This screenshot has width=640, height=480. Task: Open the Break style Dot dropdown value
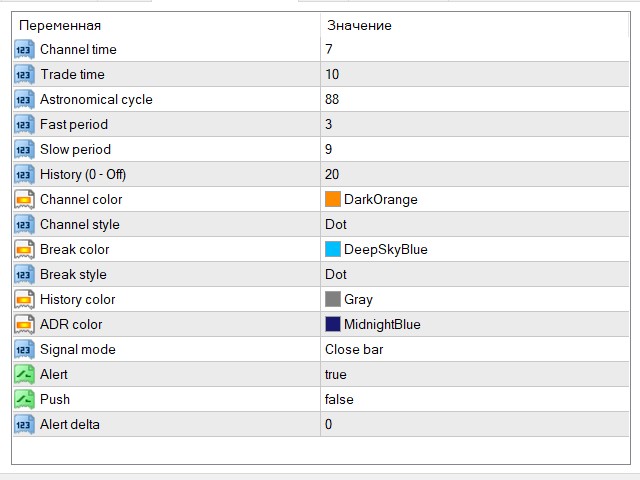[x=336, y=274]
